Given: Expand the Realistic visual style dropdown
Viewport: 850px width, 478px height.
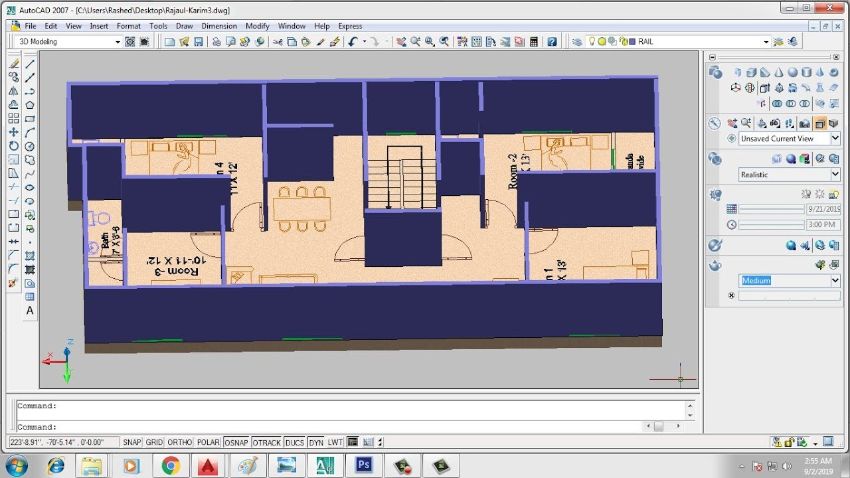Looking at the screenshot, I should 789,175.
